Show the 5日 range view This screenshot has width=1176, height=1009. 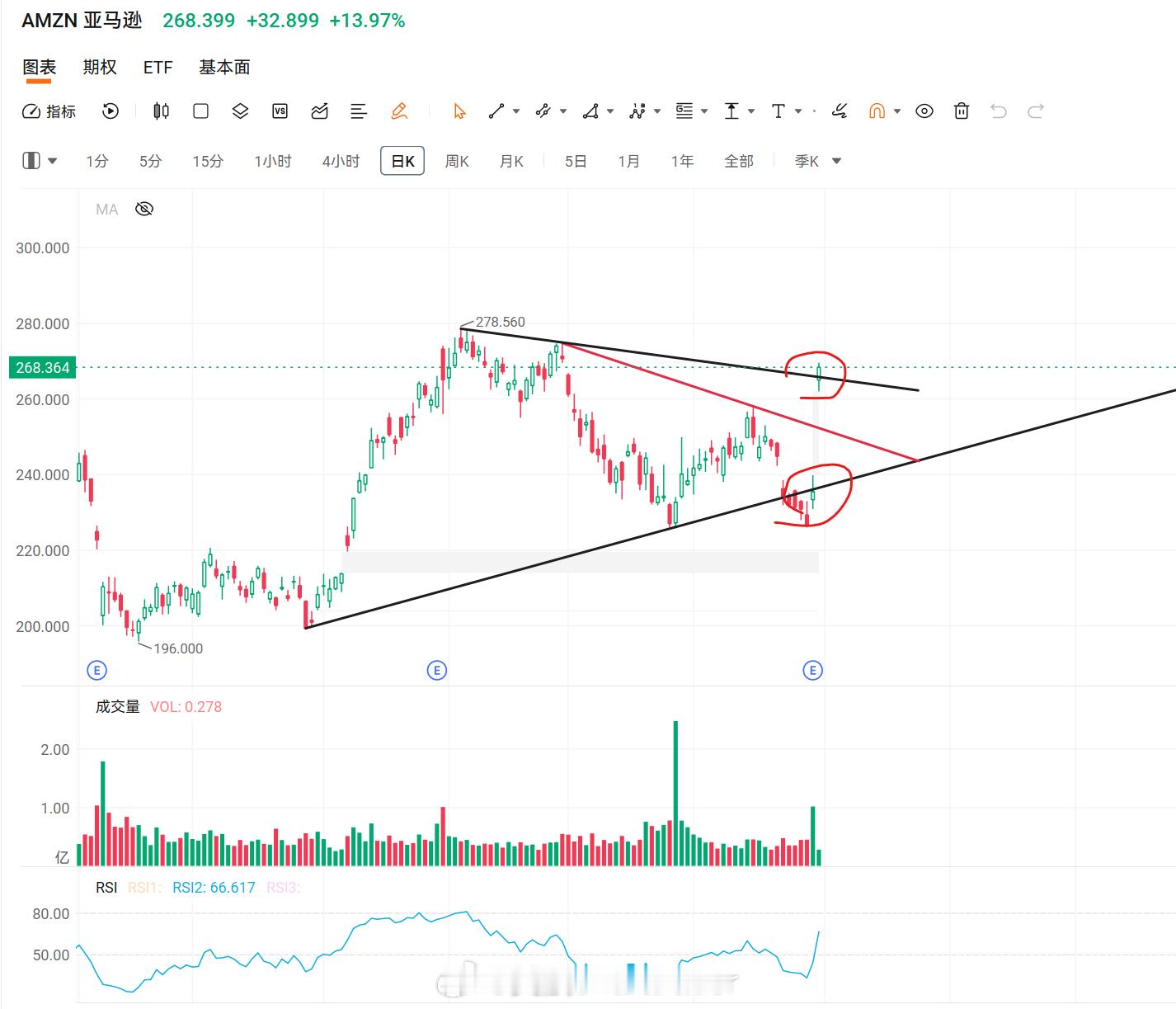point(576,162)
